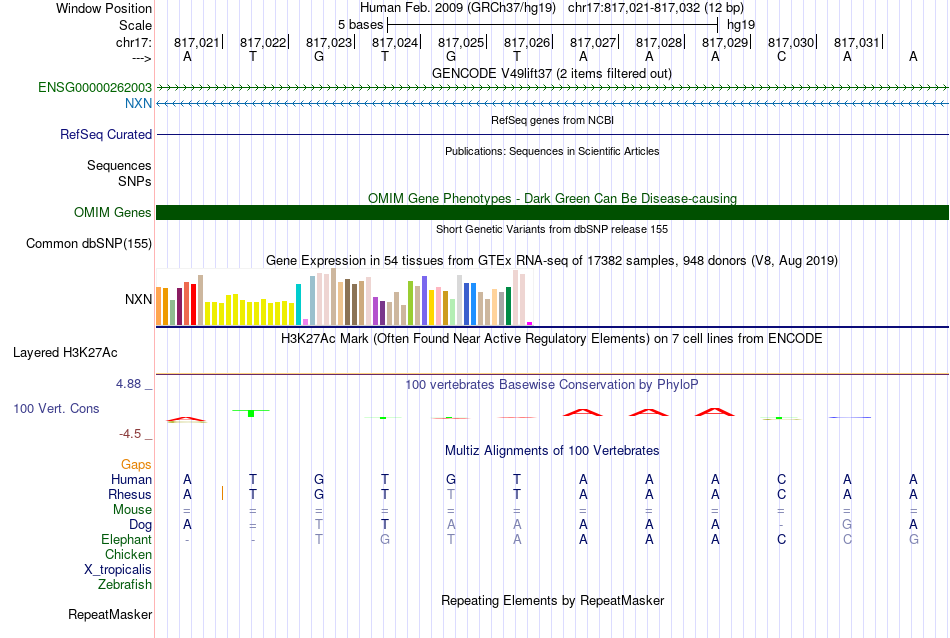The width and height of the screenshot is (950, 638).
Task: Click the Rhesus species label
Action: pos(130,494)
